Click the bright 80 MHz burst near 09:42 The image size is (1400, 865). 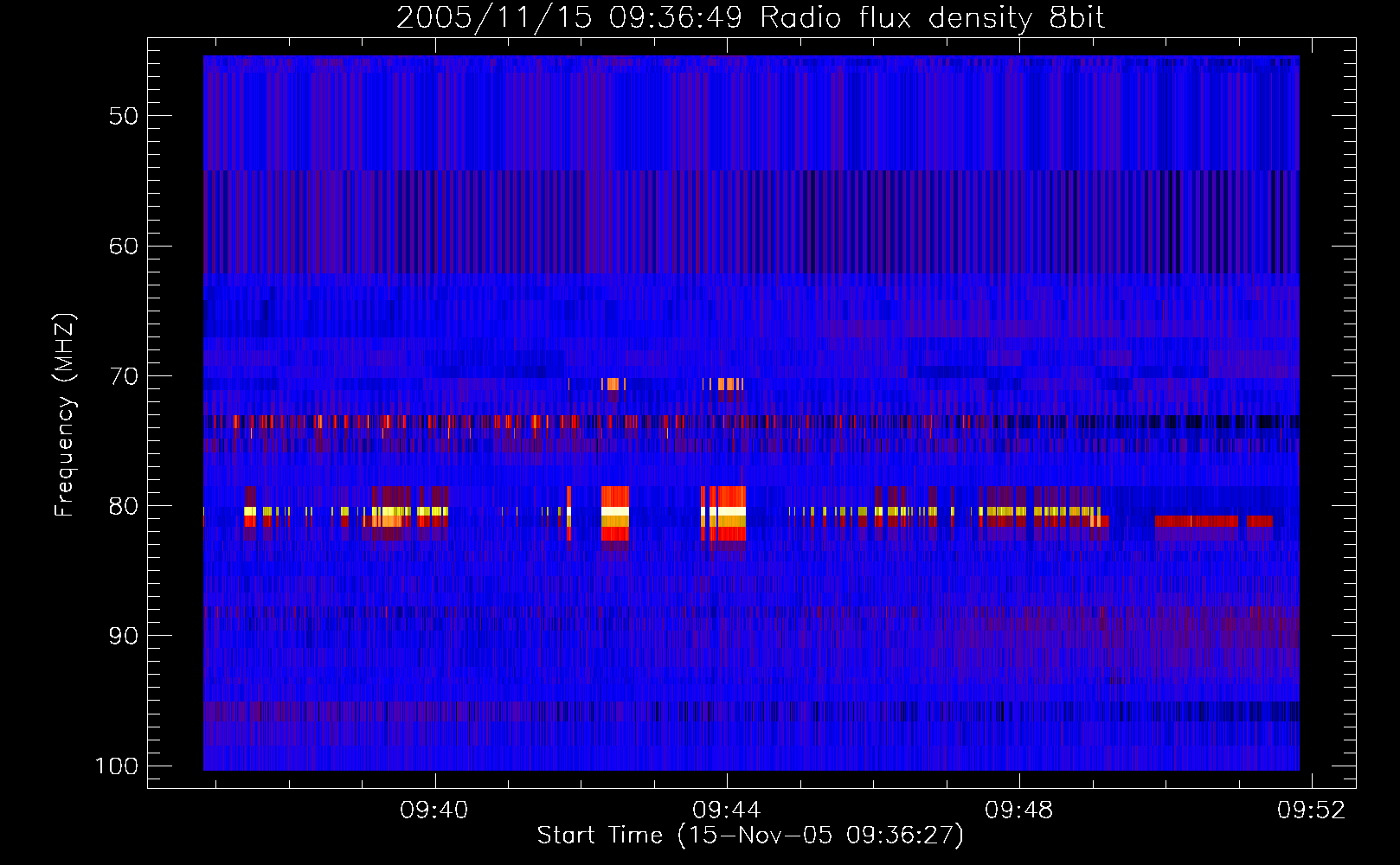coord(615,513)
